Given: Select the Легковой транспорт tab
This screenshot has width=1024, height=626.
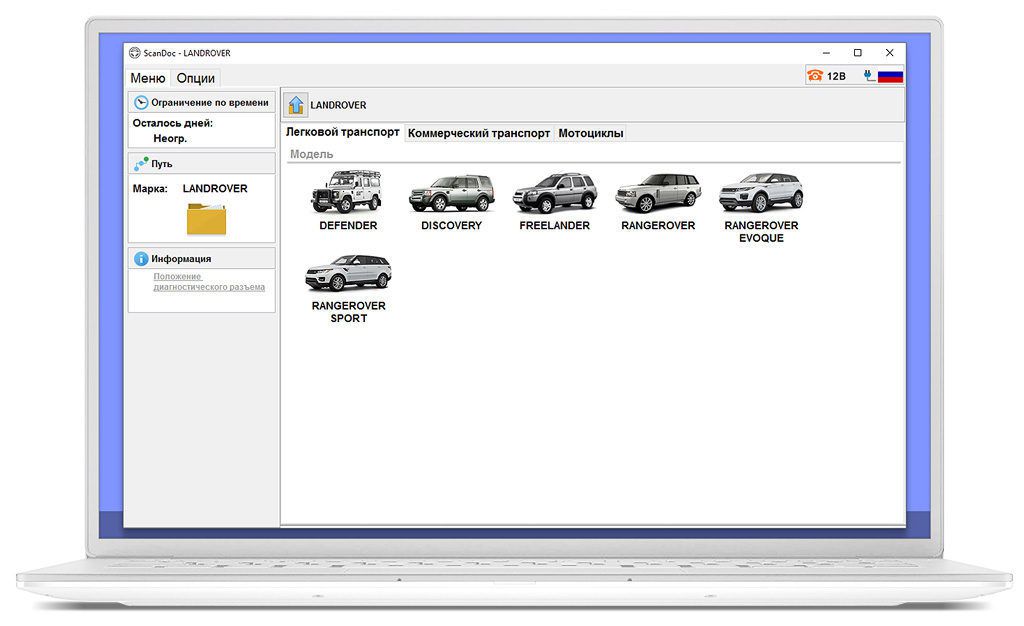Looking at the screenshot, I should coord(343,132).
